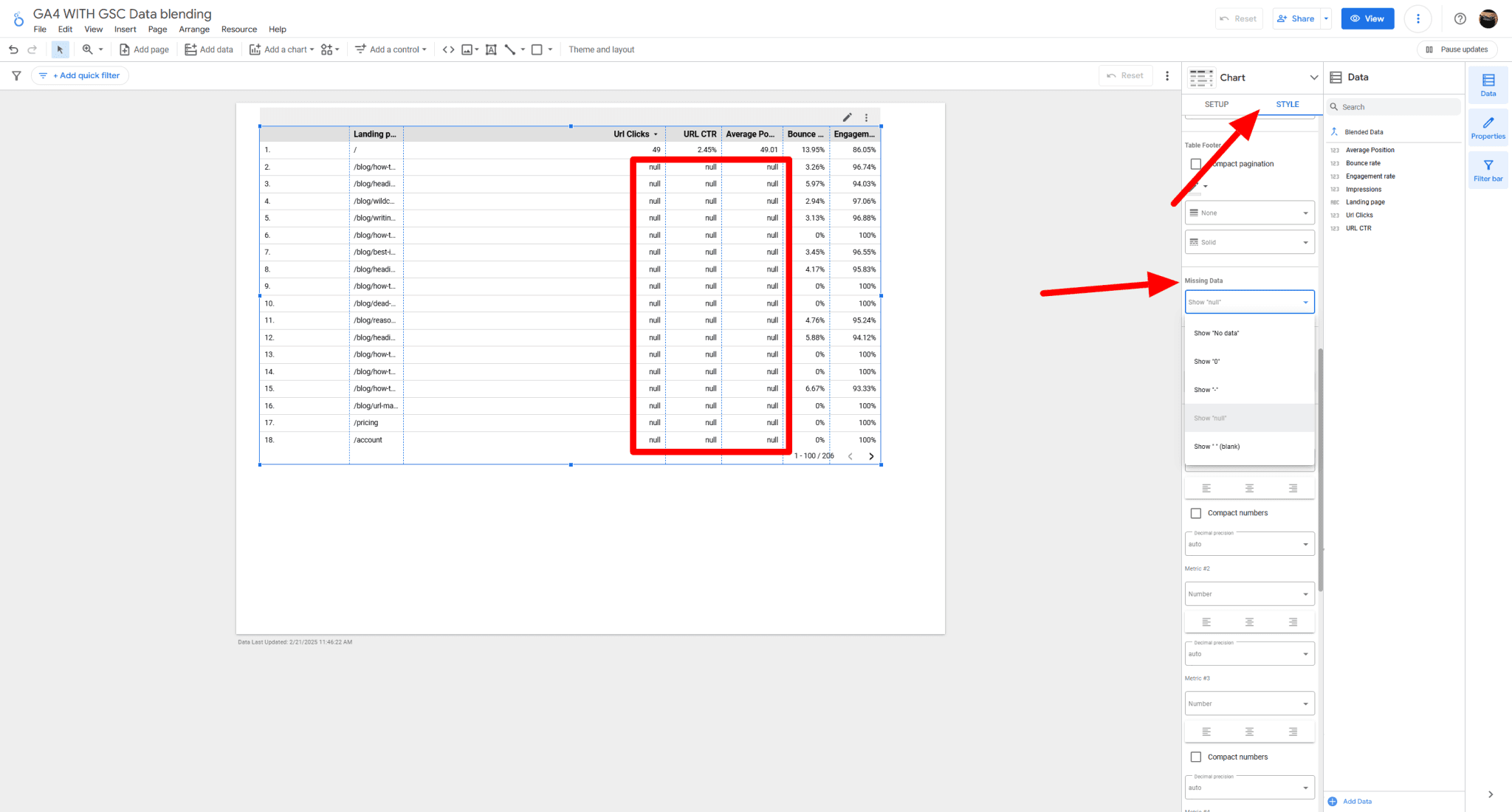Open the Url Clicks sort dropdown in the table
Image resolution: width=1512 pixels, height=812 pixels.
(656, 134)
